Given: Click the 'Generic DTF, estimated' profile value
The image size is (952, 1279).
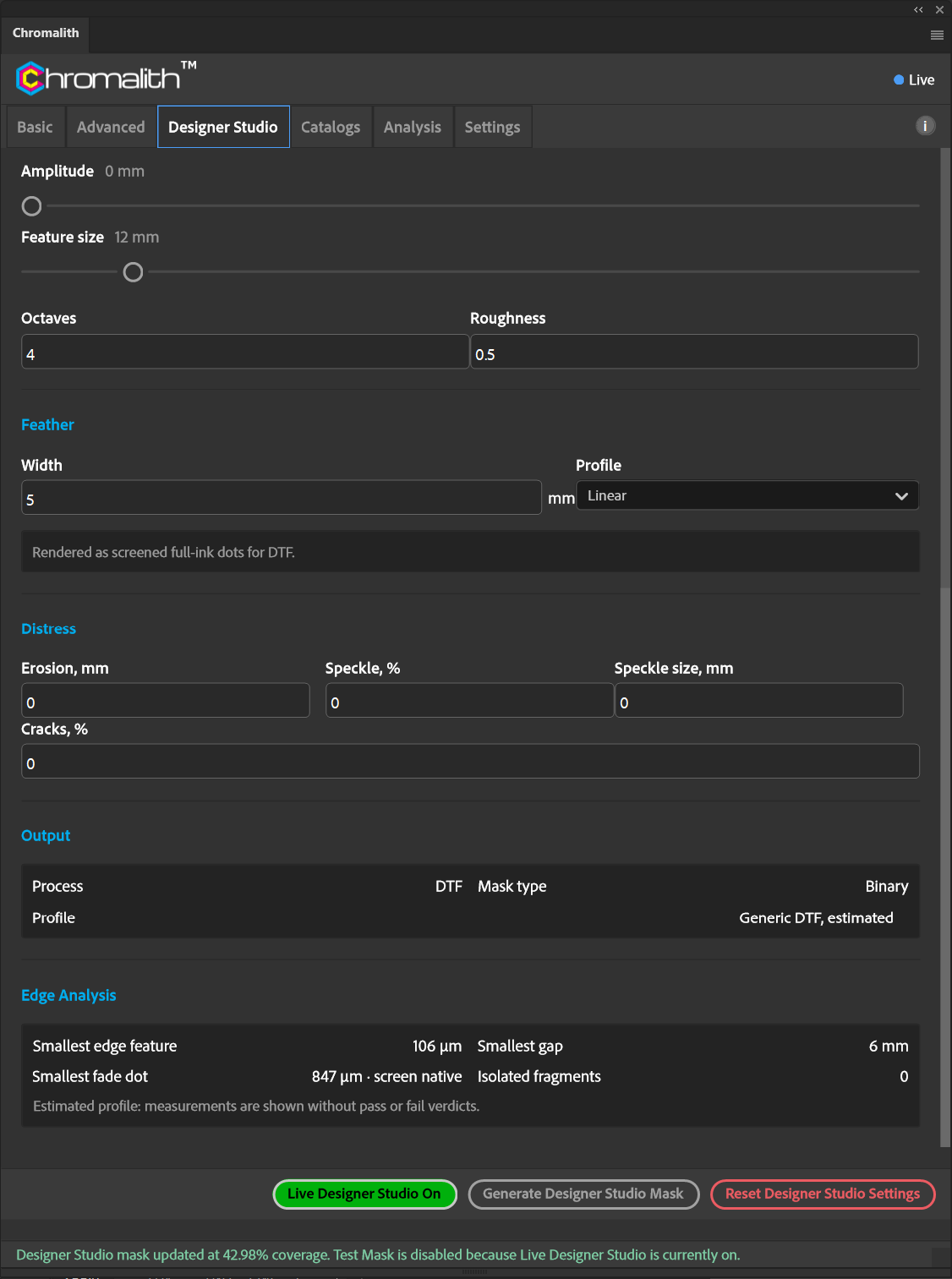Looking at the screenshot, I should click(x=816, y=917).
